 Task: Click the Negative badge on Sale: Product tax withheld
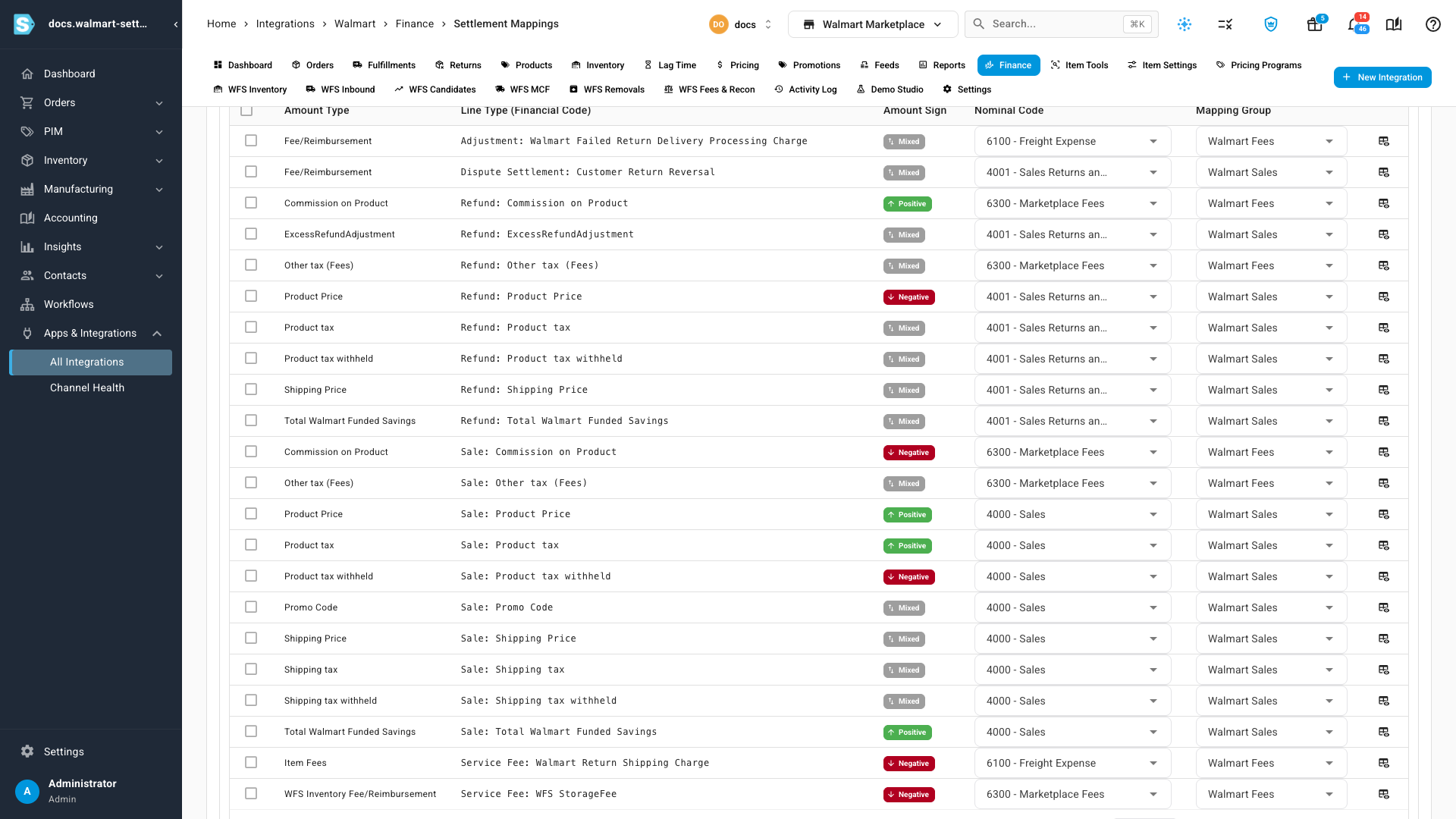click(x=908, y=577)
